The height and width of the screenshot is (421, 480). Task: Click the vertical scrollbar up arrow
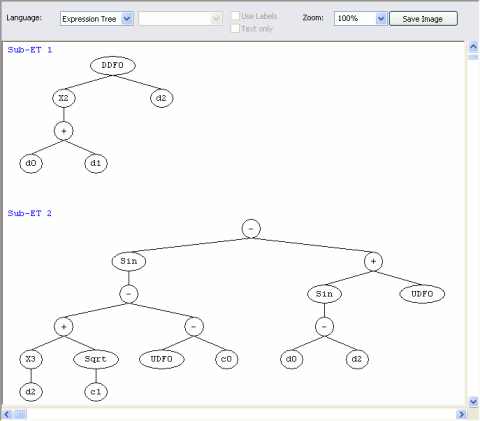(473, 46)
